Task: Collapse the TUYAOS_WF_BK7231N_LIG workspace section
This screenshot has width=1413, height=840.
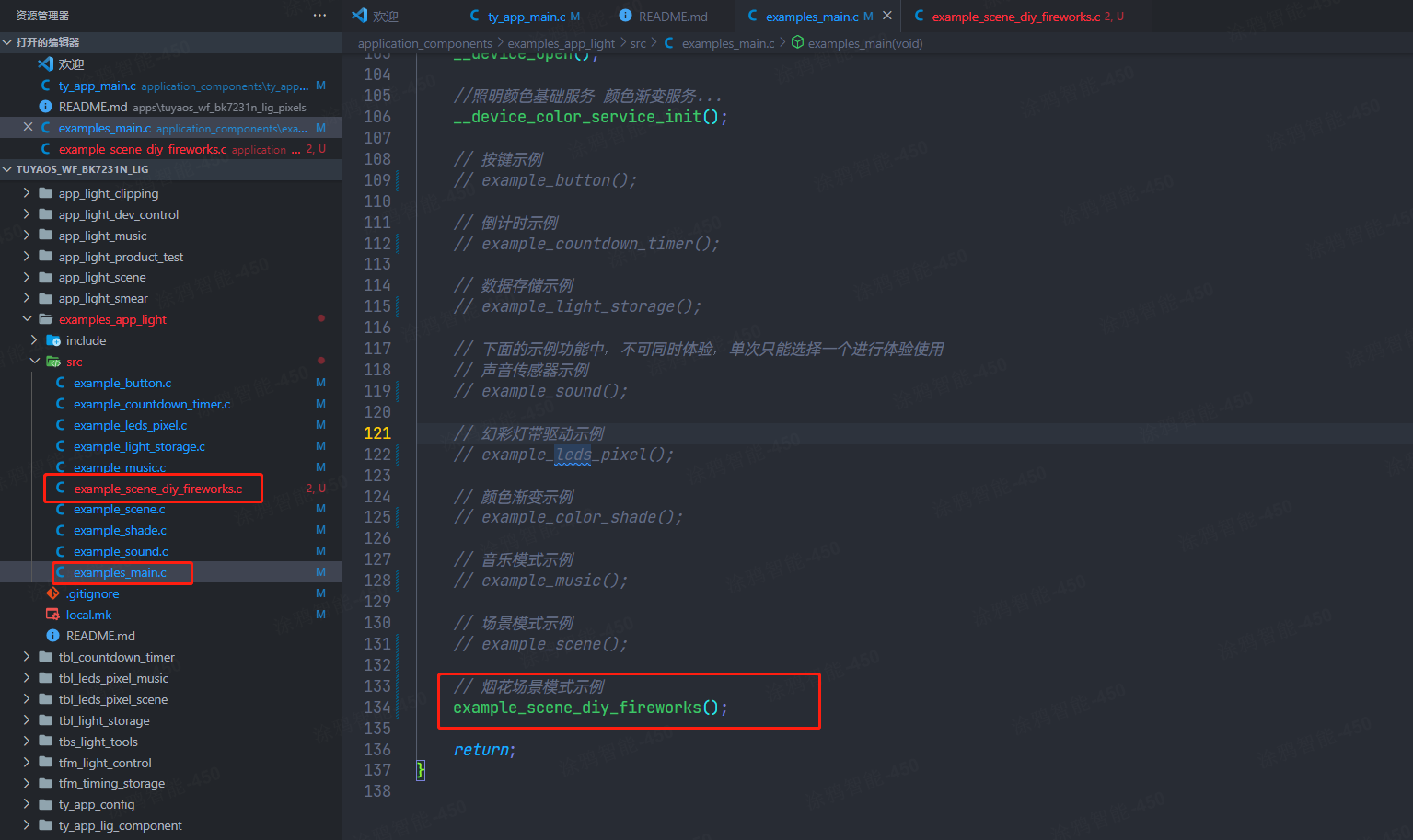Action: 7,169
